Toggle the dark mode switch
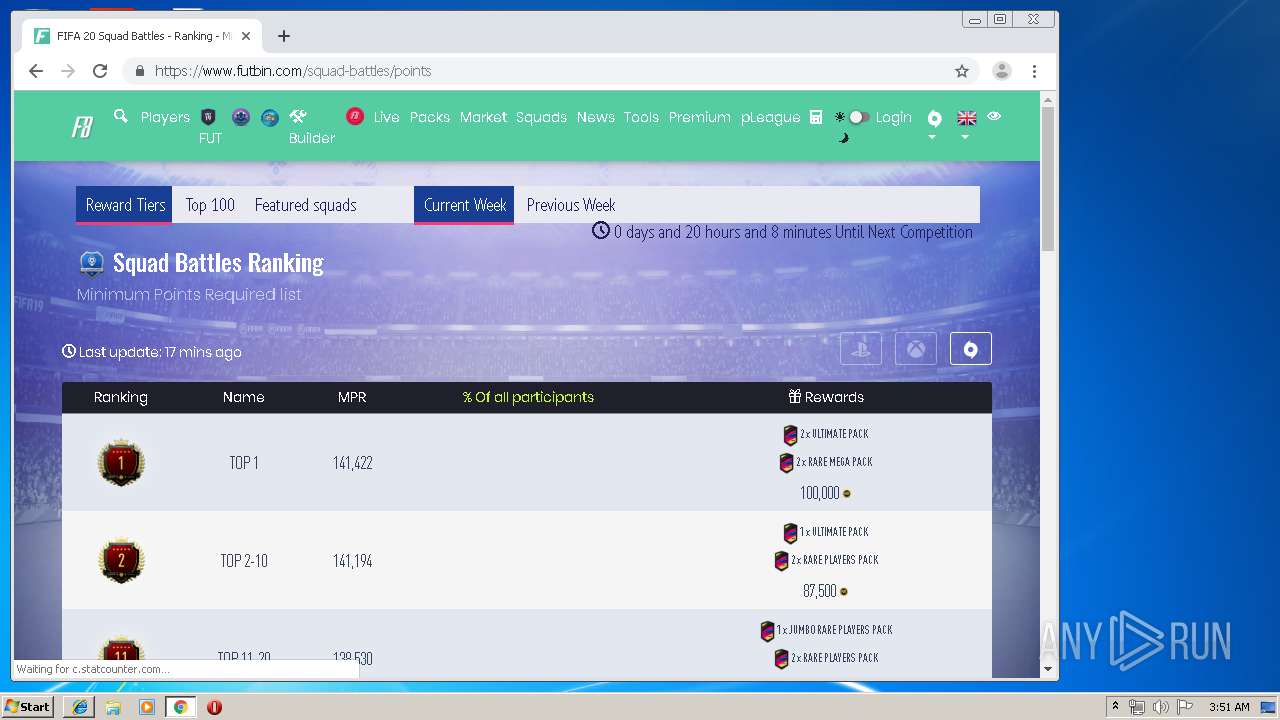This screenshot has height=720, width=1280. tap(858, 117)
